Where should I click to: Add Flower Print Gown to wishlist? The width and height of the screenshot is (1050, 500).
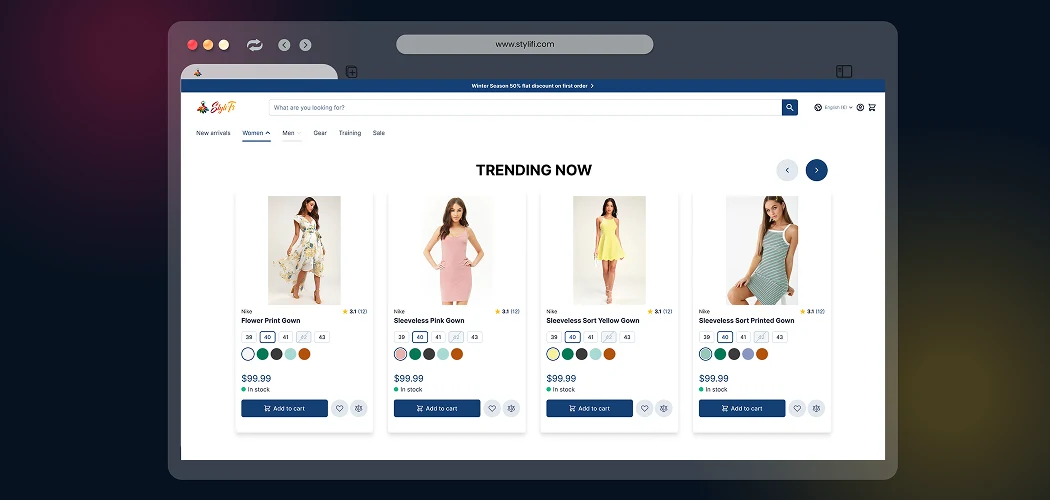pyautogui.click(x=339, y=408)
